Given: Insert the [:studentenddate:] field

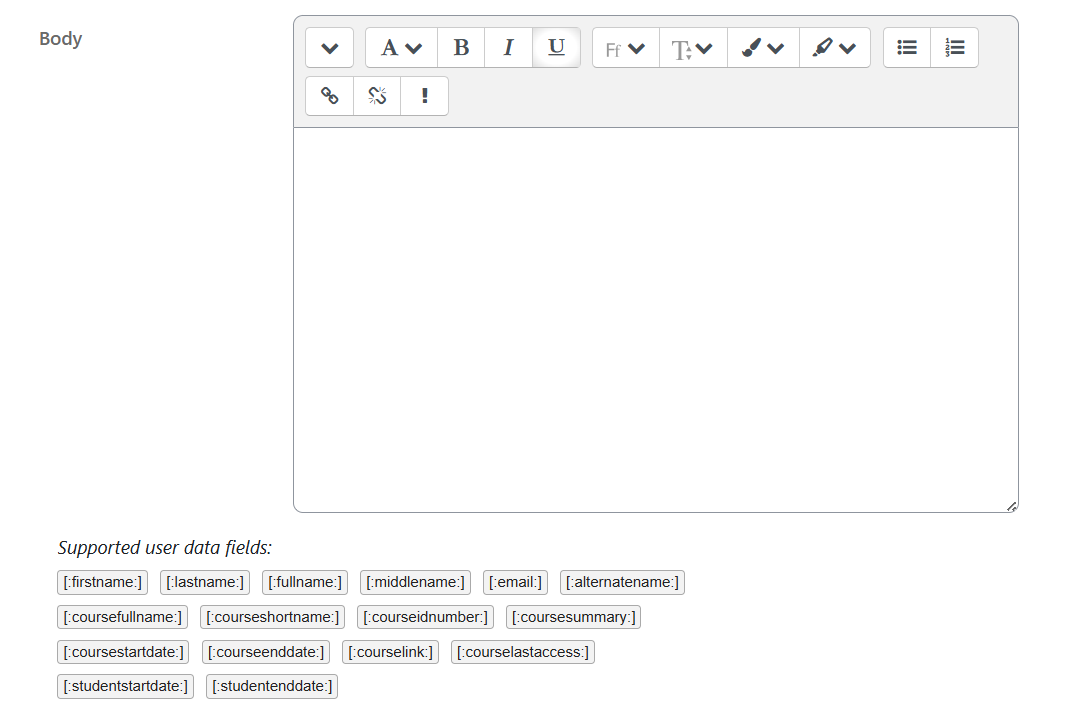Looking at the screenshot, I should click(x=271, y=686).
